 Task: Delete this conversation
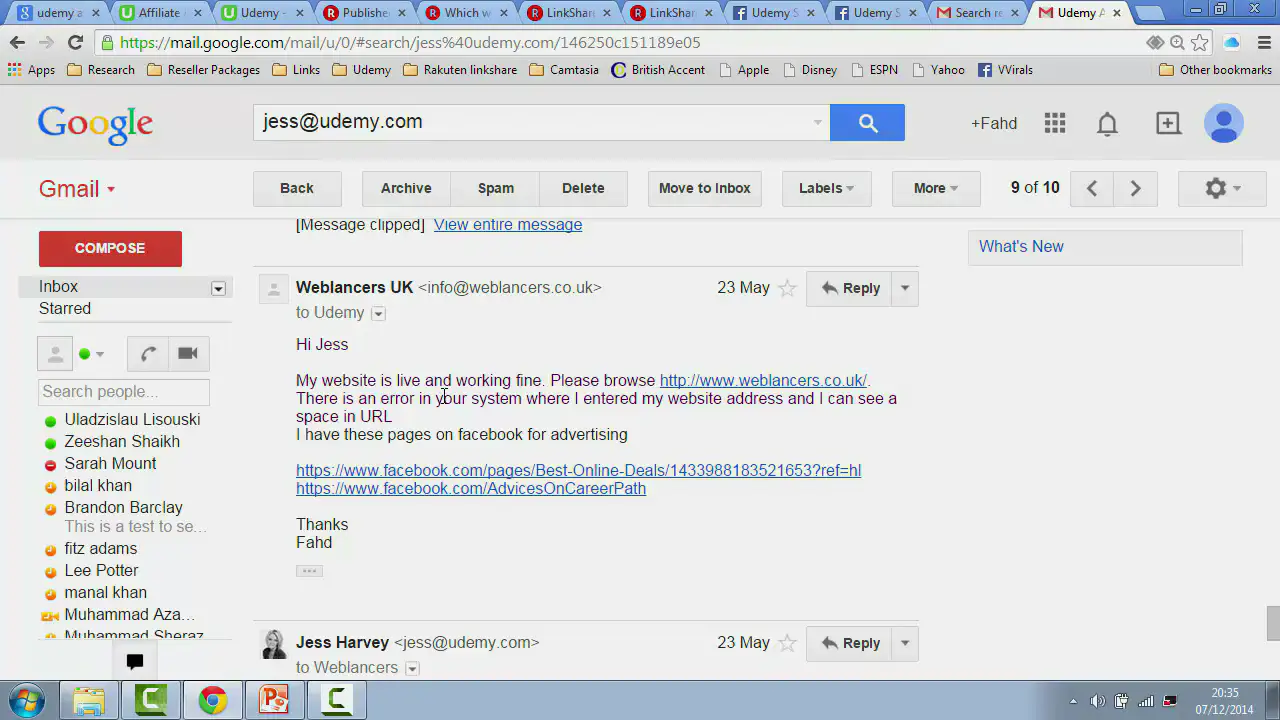pos(583,188)
